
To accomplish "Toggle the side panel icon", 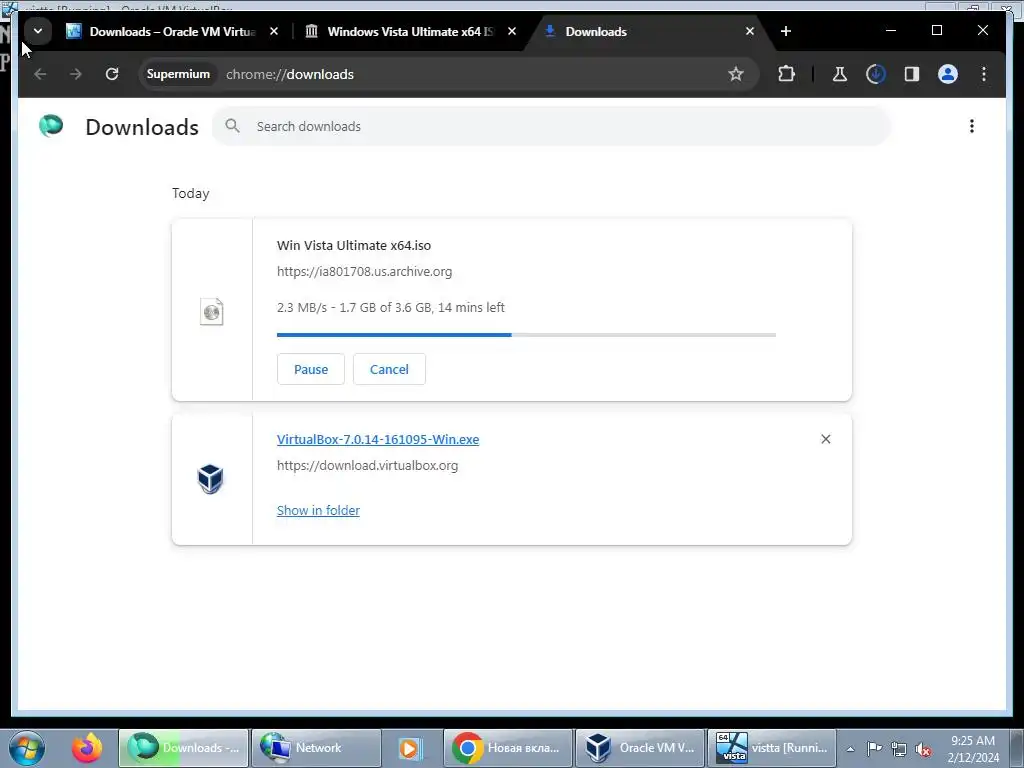I will [912, 74].
